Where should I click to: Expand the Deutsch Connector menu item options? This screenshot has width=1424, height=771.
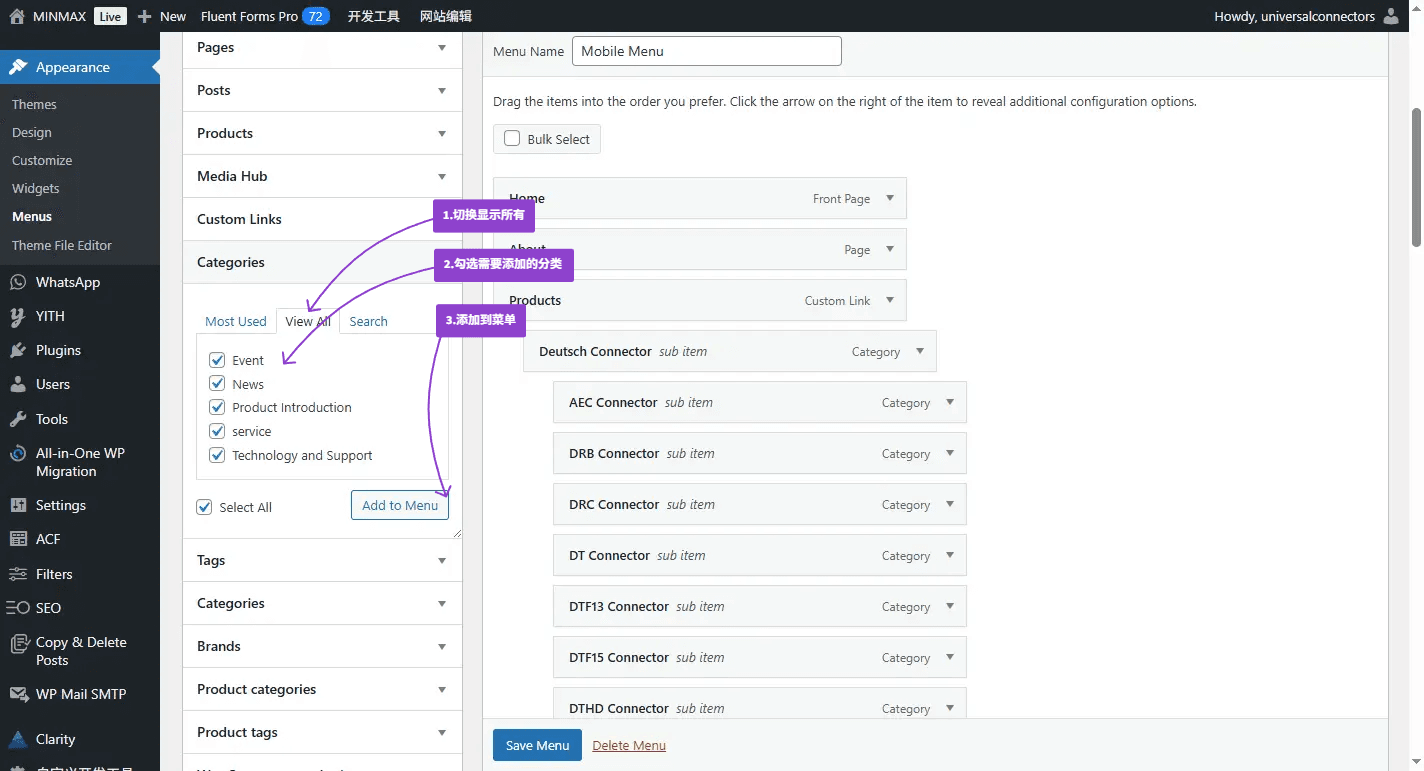(x=920, y=351)
